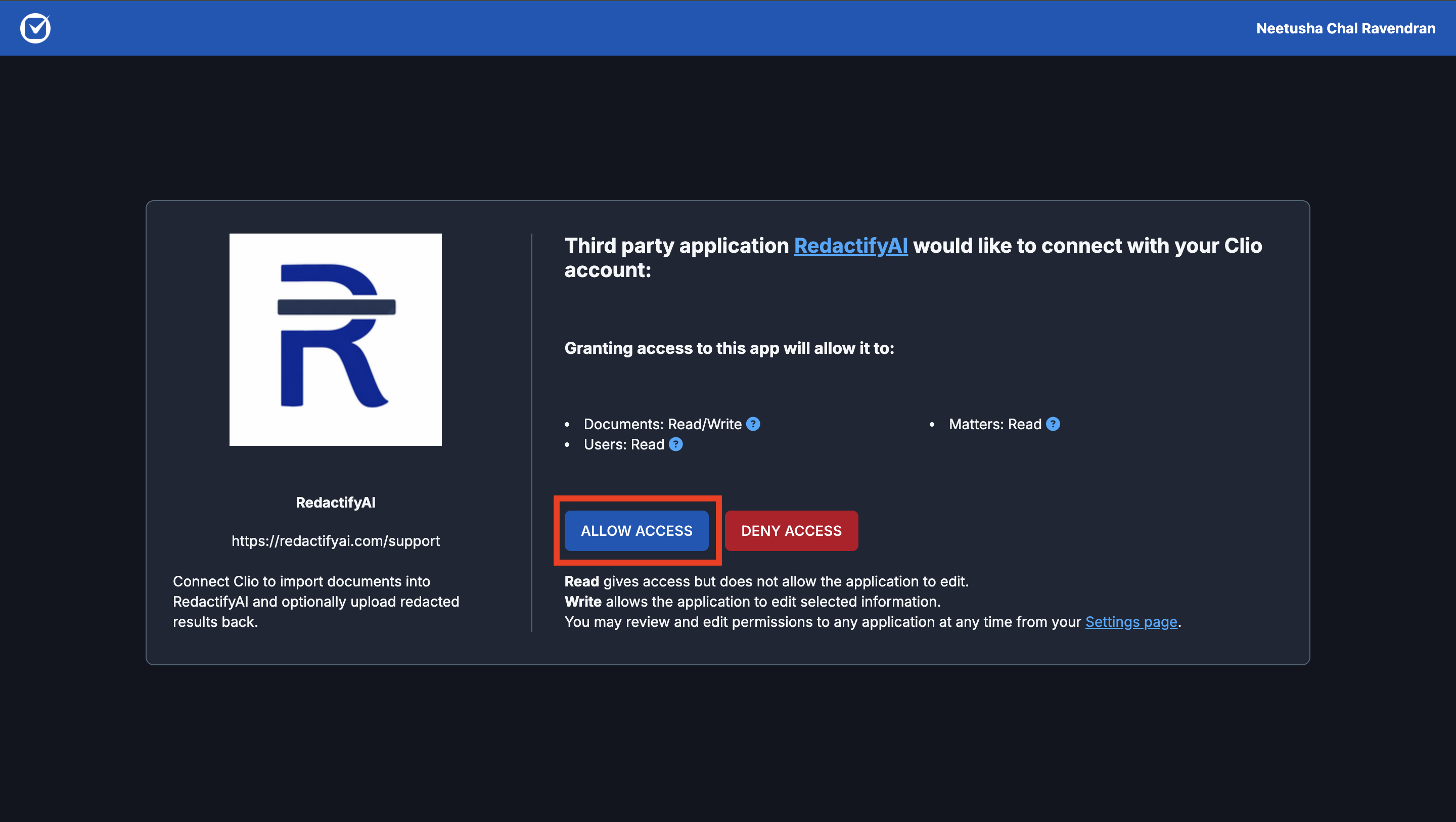Click the RedactifyAI logo image
1456x822 pixels.
pos(335,340)
